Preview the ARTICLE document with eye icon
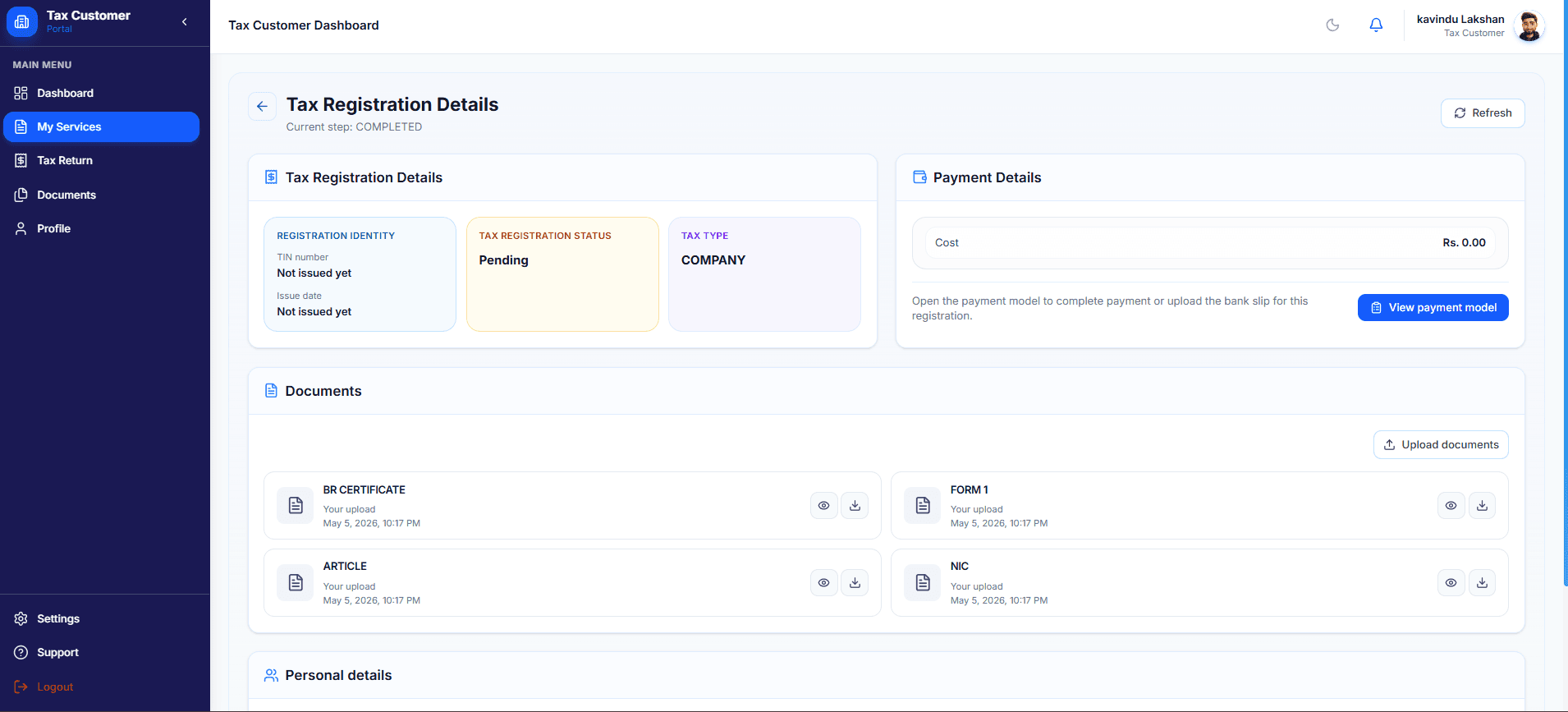Screen dimensions: 1568x712 coord(823,583)
